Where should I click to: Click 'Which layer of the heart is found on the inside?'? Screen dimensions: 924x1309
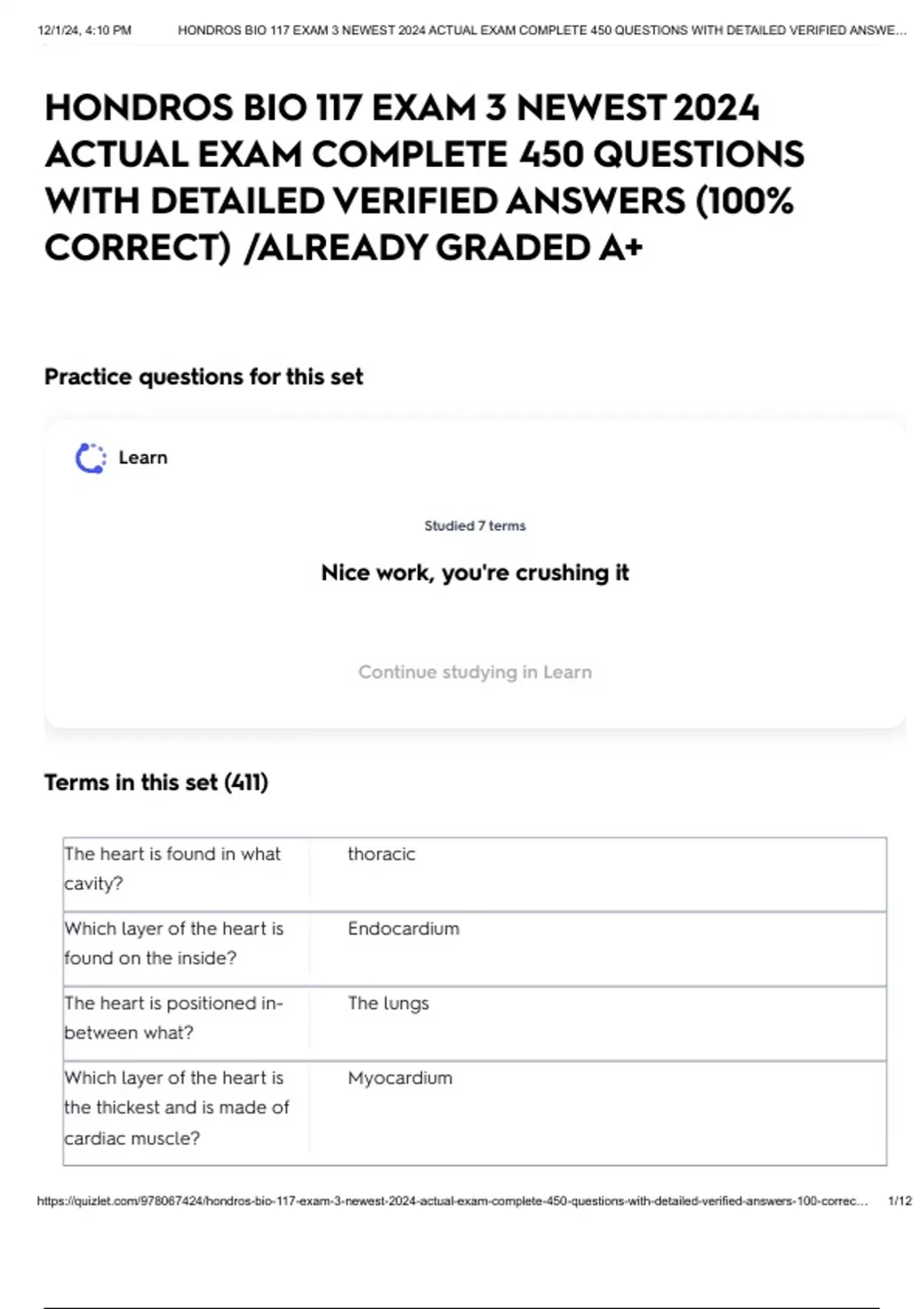click(174, 943)
